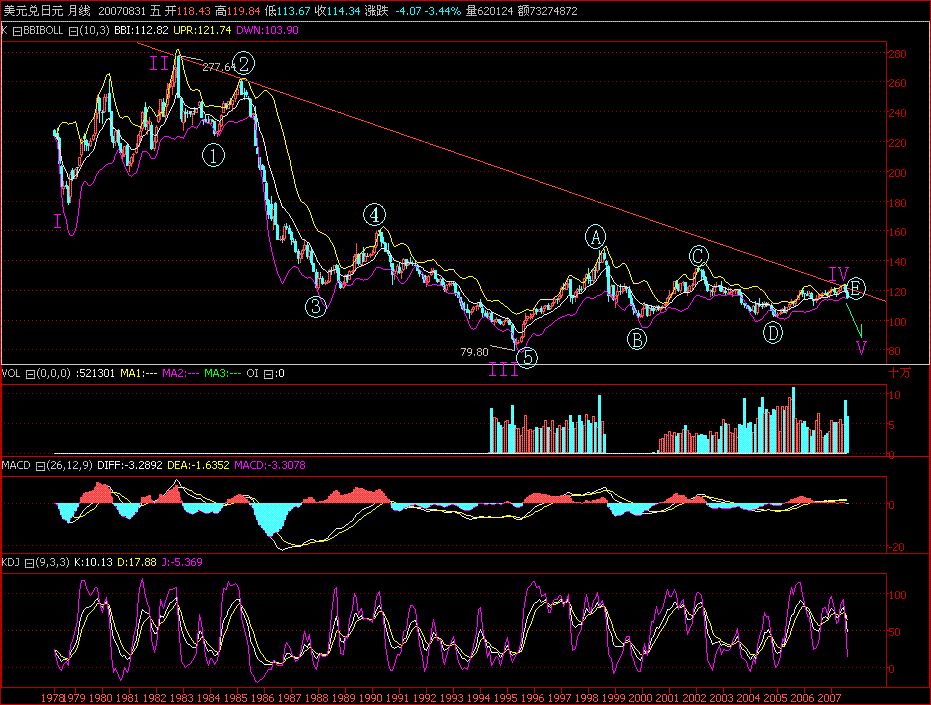Click the circled D wave label
The height and width of the screenshot is (705, 931).
772,332
